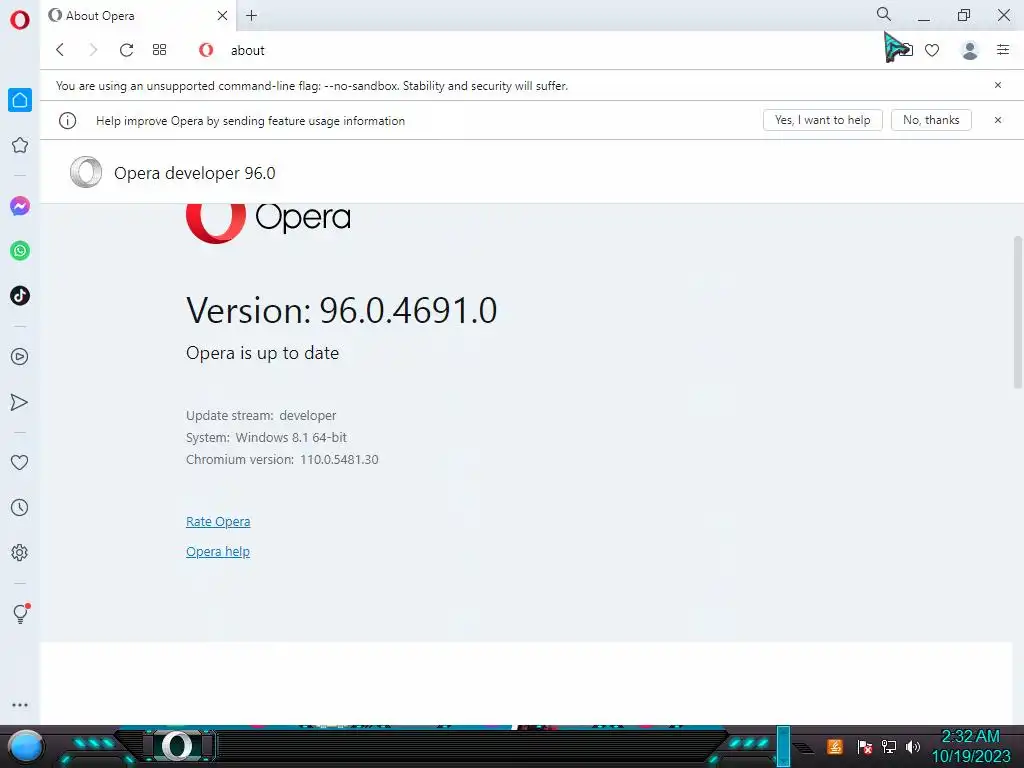Viewport: 1024px width, 768px height.
Task: Click the Opera site badge in address bar
Action: pos(206,50)
